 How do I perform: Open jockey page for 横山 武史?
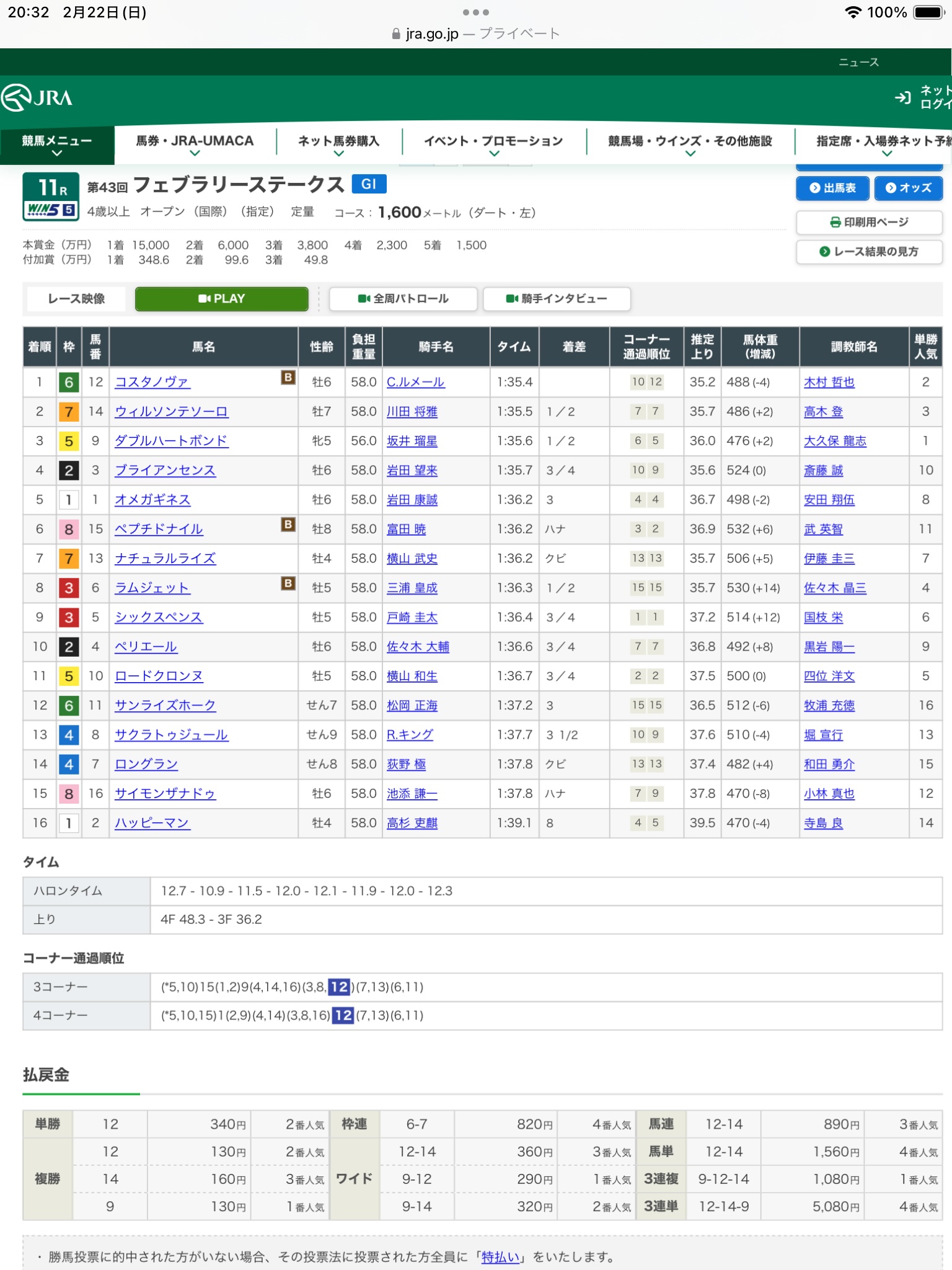[x=412, y=558]
